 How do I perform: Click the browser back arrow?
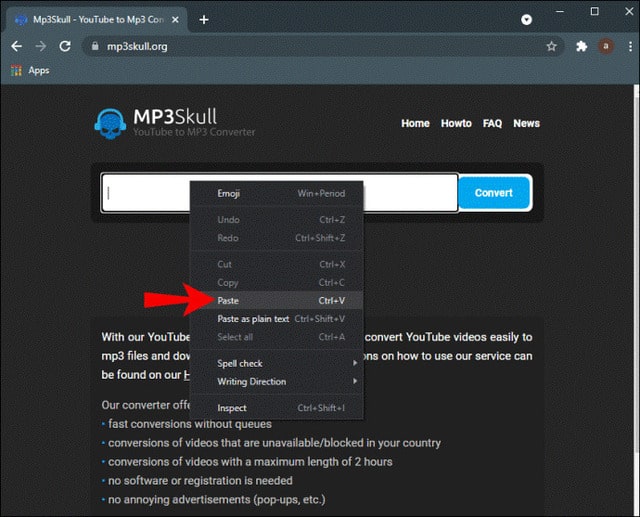pos(16,46)
